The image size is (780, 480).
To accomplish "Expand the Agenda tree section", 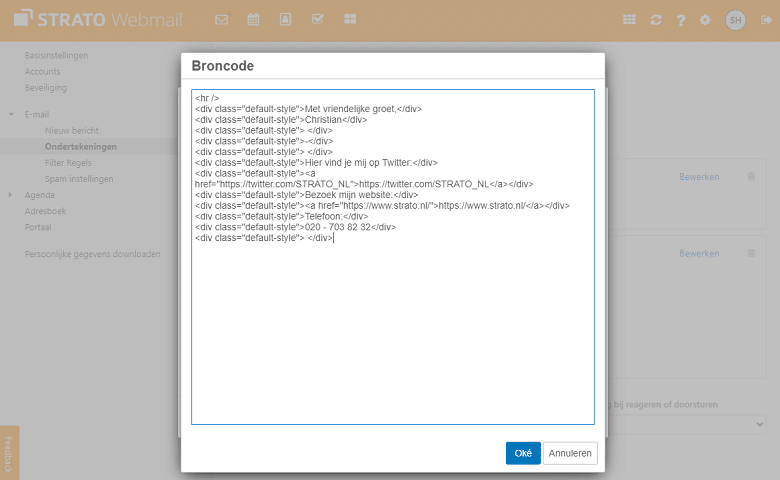I will pyautogui.click(x=10, y=194).
